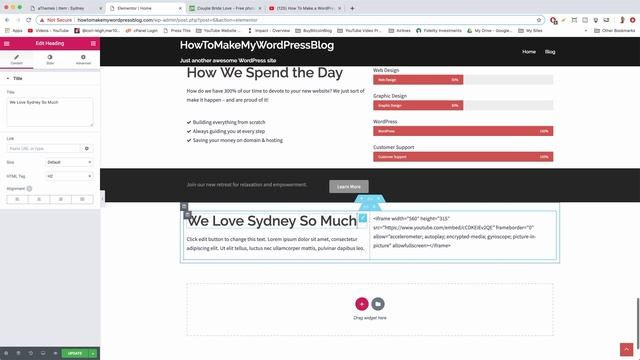
Task: Open a new browser tab
Action: pyautogui.click(x=352, y=8)
